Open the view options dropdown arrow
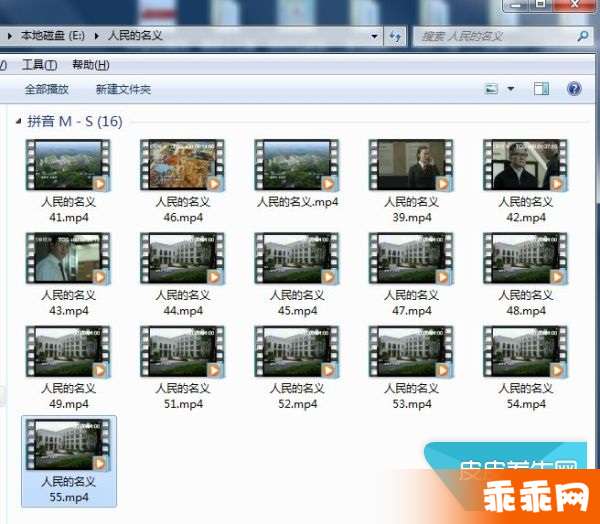The height and width of the screenshot is (524, 600). click(510, 89)
